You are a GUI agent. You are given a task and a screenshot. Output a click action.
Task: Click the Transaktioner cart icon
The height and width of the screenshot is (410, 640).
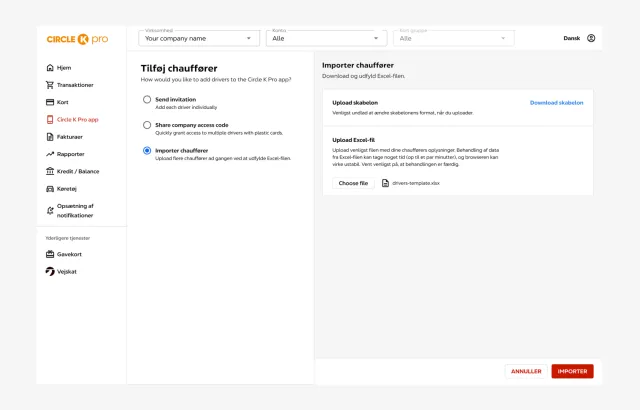[x=50, y=85]
